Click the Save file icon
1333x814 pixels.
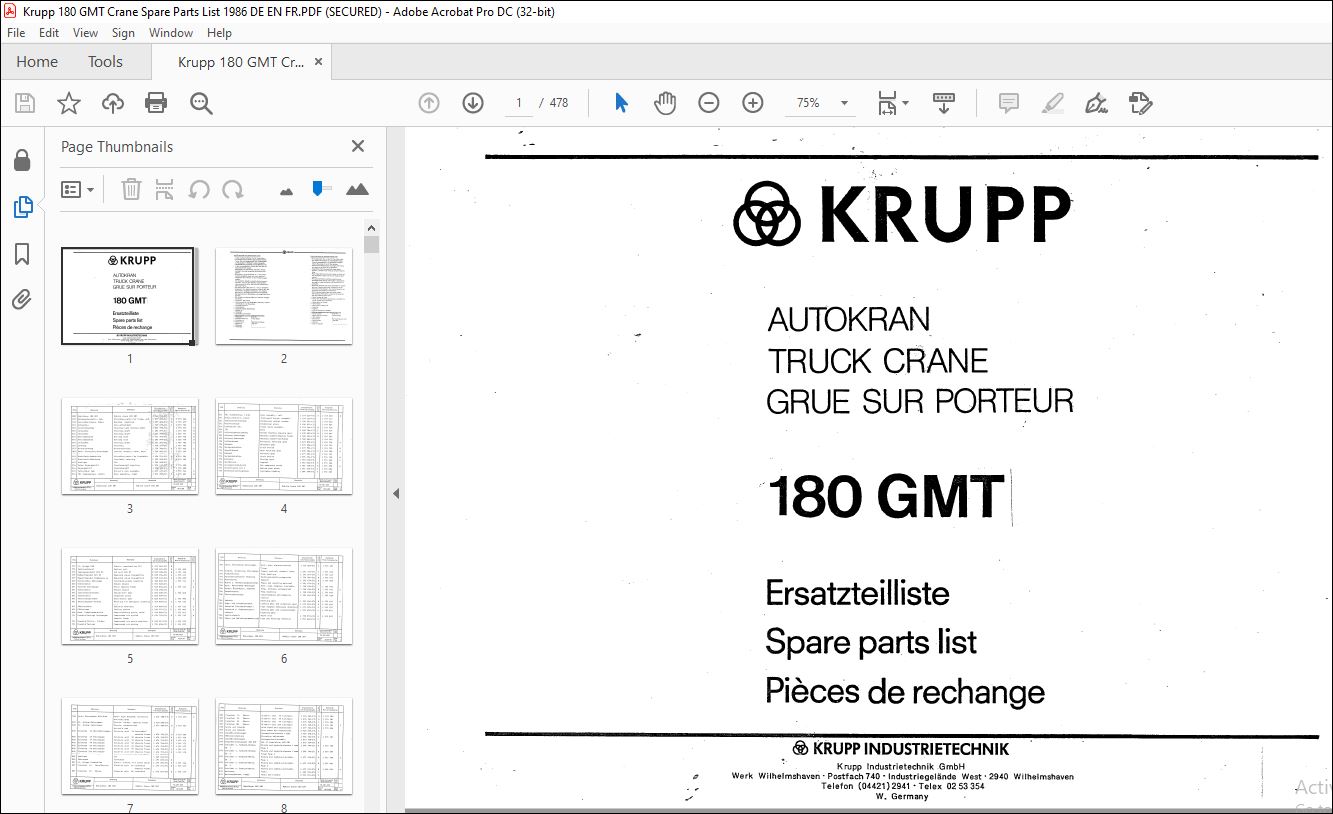click(x=25, y=103)
